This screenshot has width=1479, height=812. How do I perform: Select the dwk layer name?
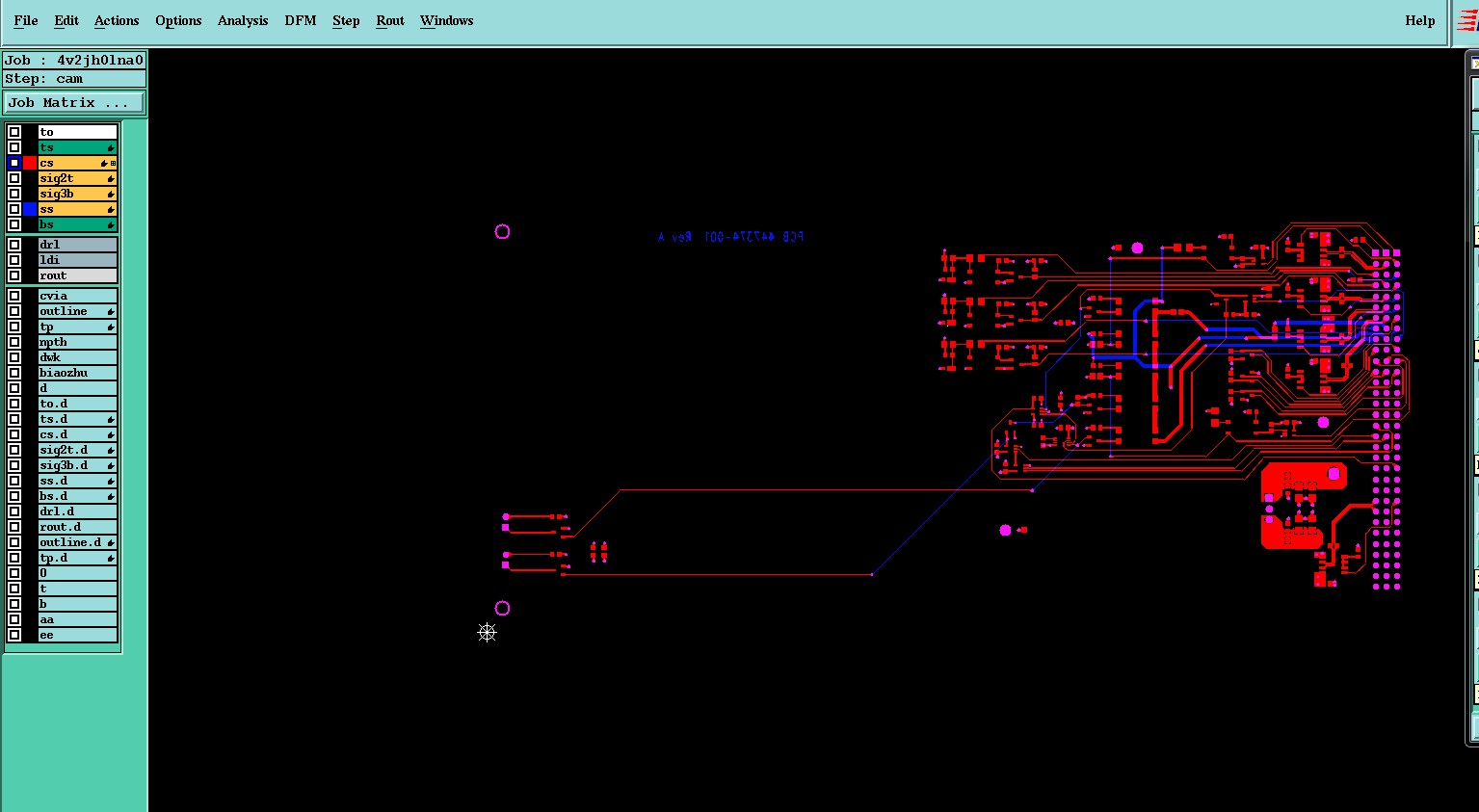(x=77, y=357)
